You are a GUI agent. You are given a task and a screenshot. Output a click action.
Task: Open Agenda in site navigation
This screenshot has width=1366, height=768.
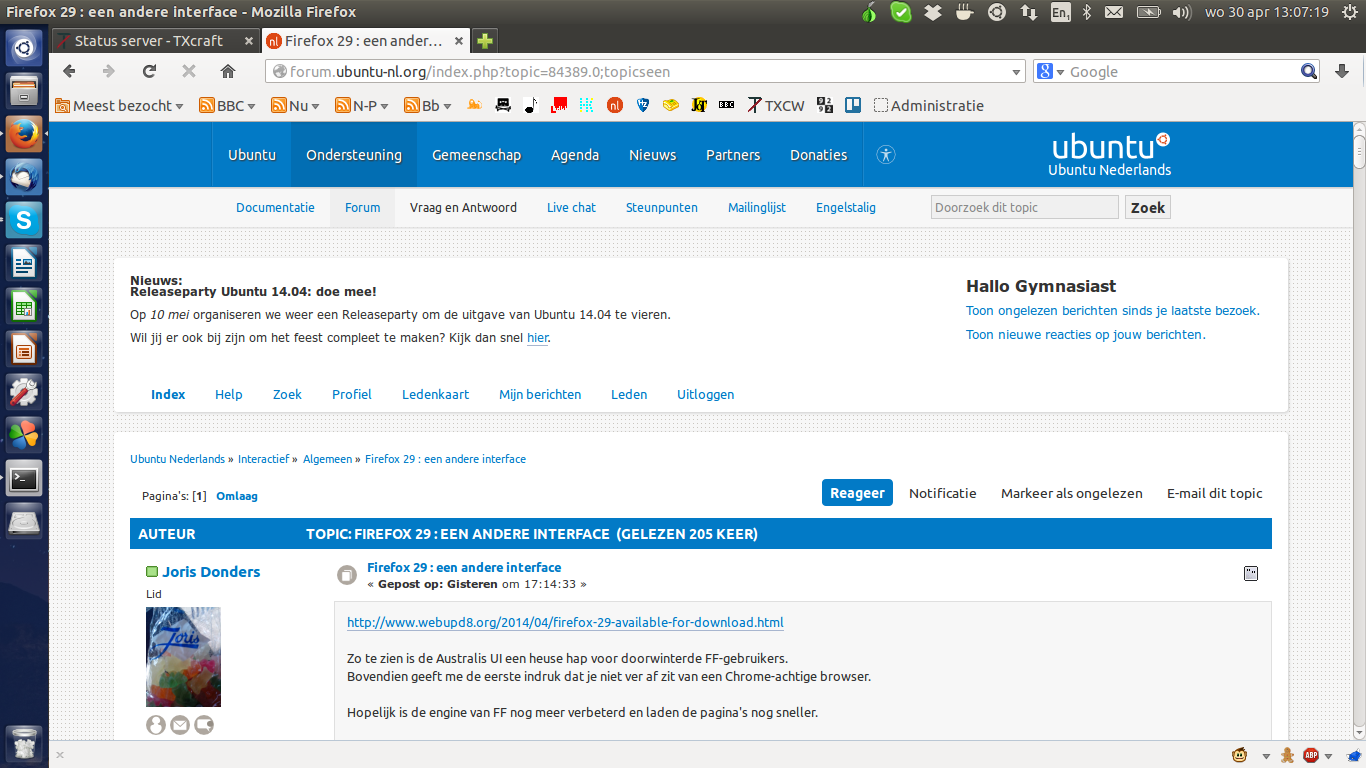click(575, 155)
